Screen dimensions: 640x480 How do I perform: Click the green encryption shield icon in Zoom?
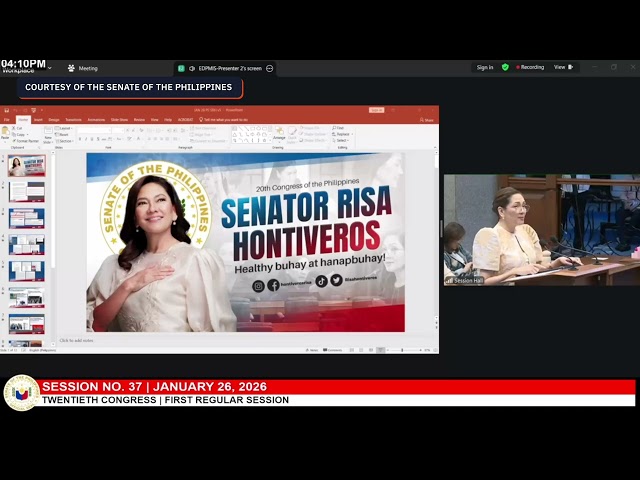click(505, 67)
